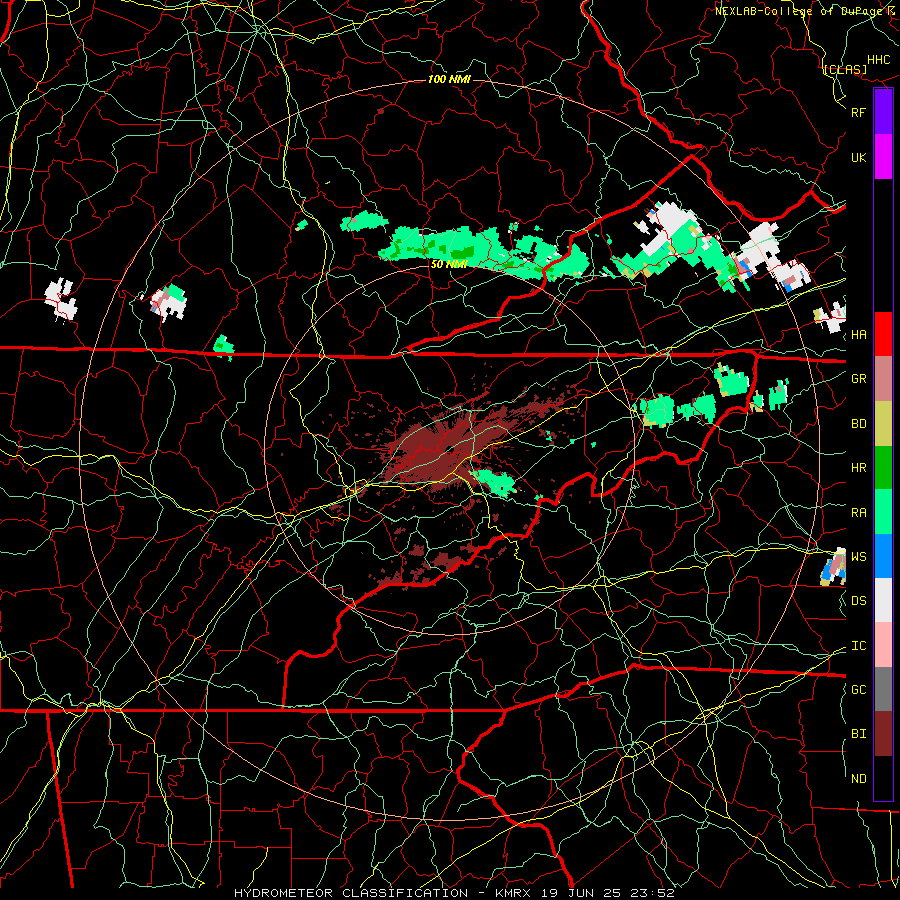The width and height of the screenshot is (900, 900).
Task: Click the 'BD' legend label
Action: pos(858,424)
